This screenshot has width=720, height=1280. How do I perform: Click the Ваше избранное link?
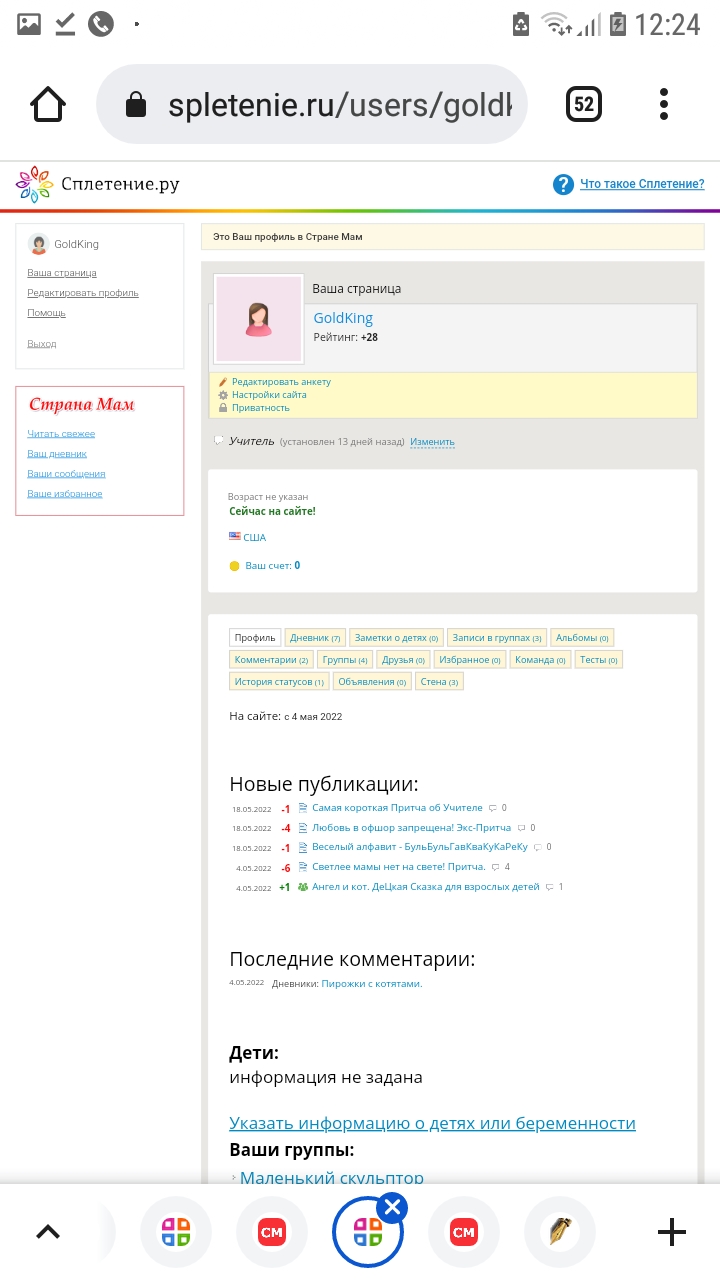coord(65,493)
